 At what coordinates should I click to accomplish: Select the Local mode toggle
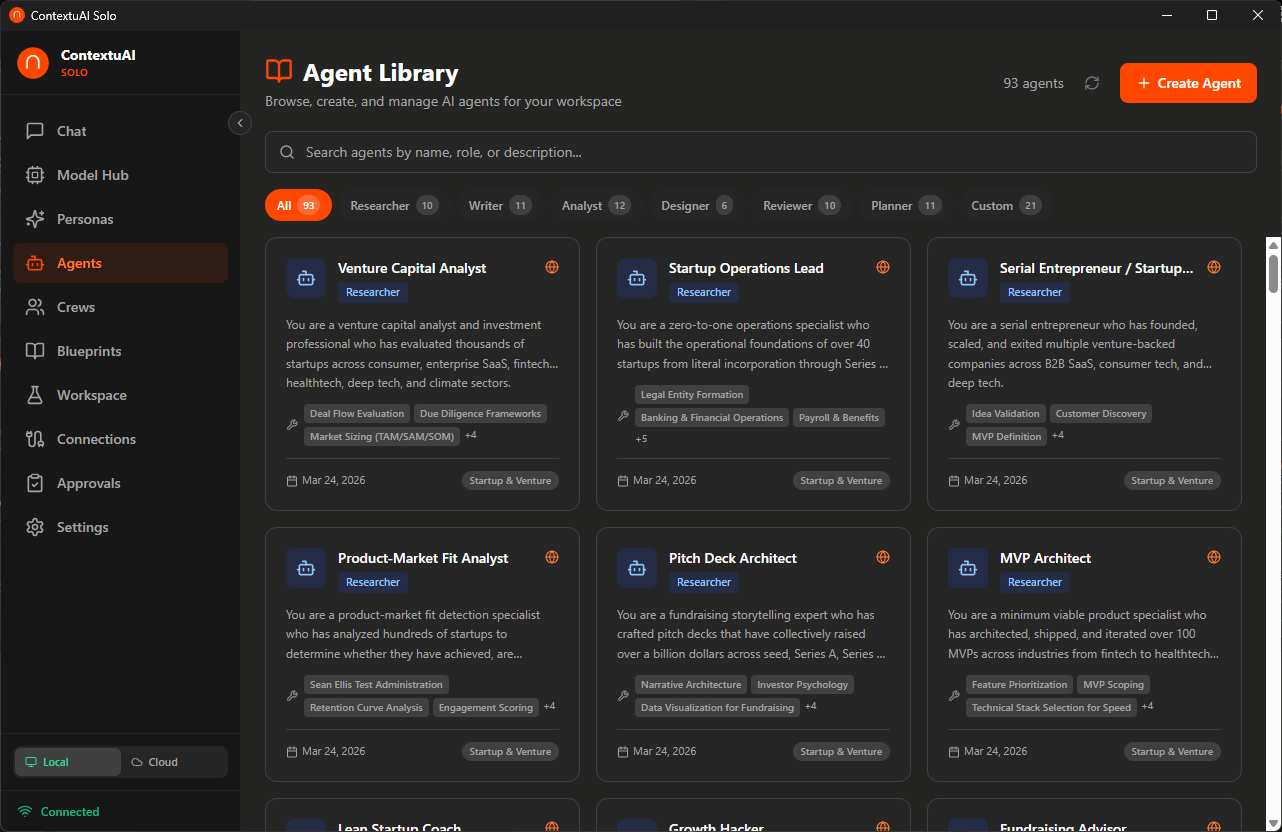click(x=67, y=761)
